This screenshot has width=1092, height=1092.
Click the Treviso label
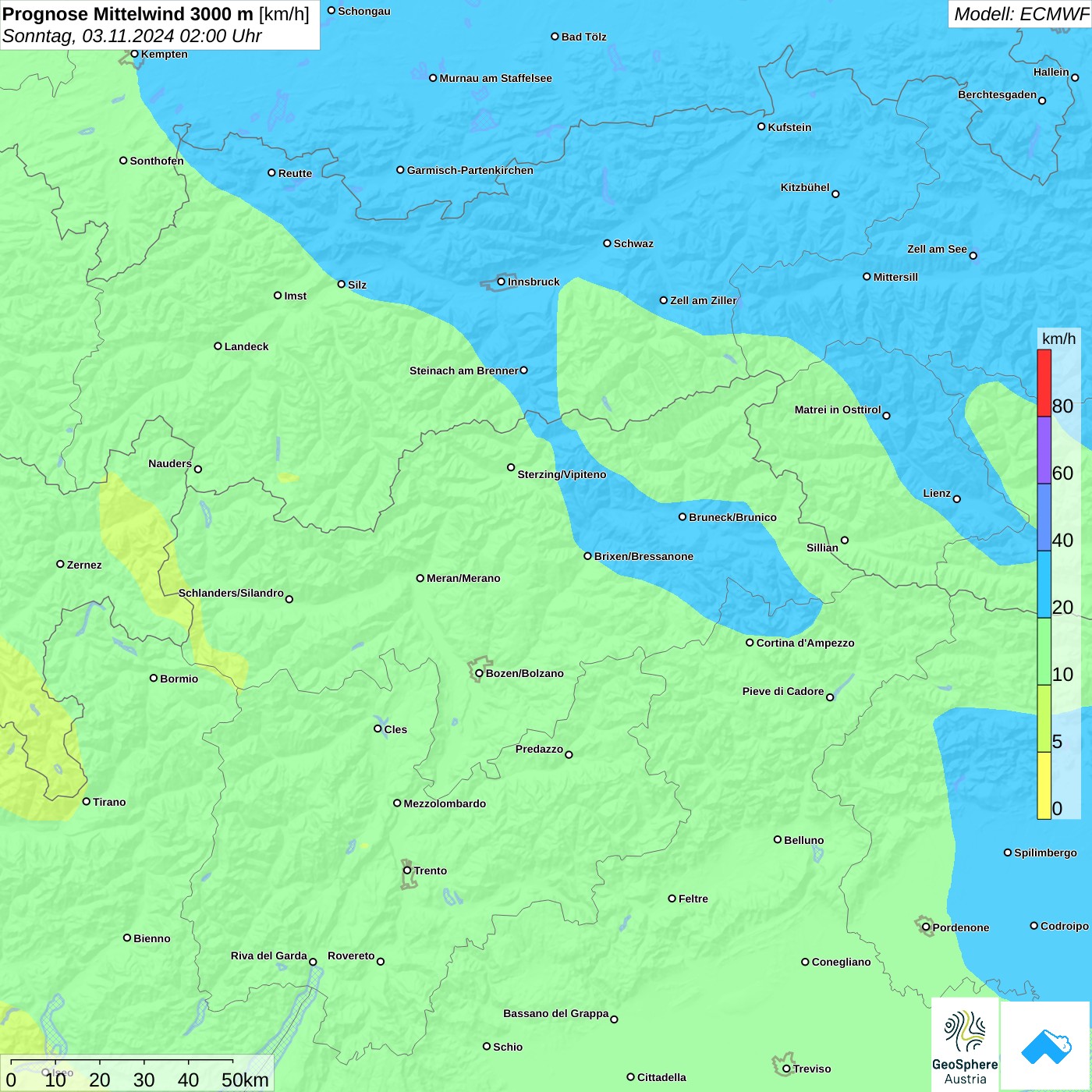tap(812, 1069)
